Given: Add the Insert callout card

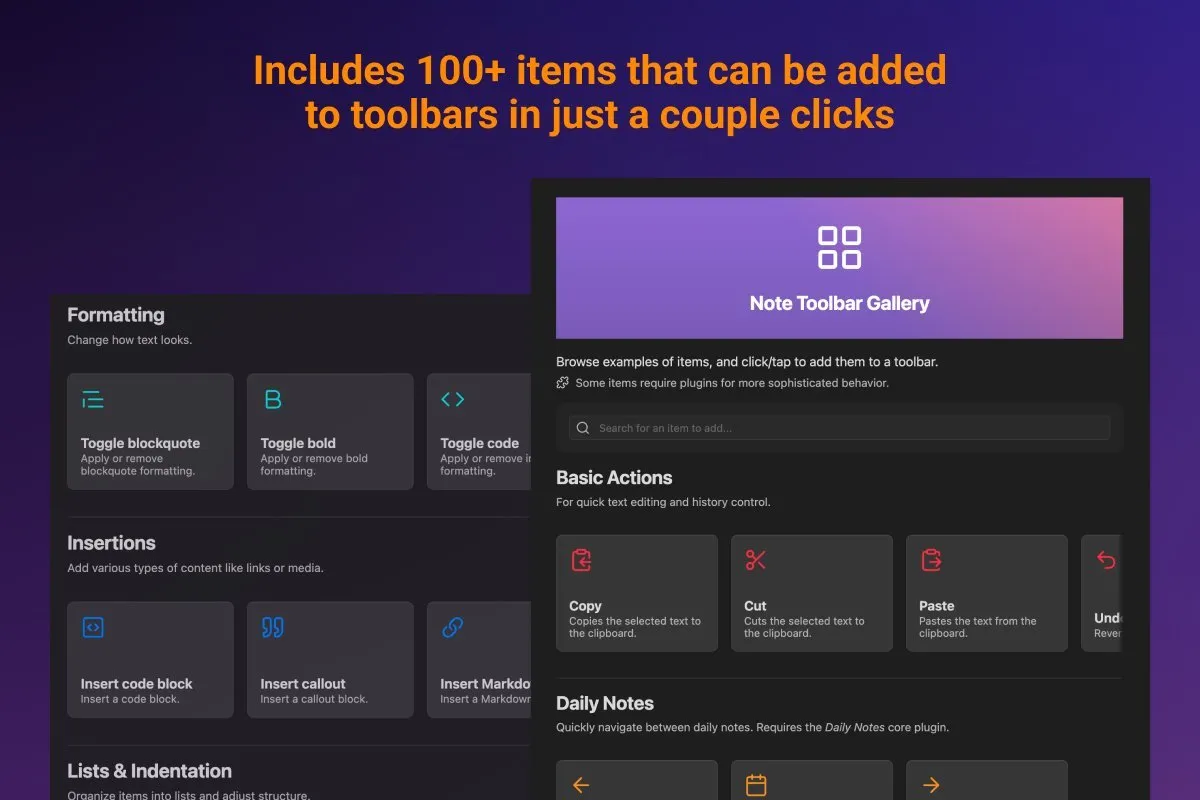Looking at the screenshot, I should tap(330, 660).
